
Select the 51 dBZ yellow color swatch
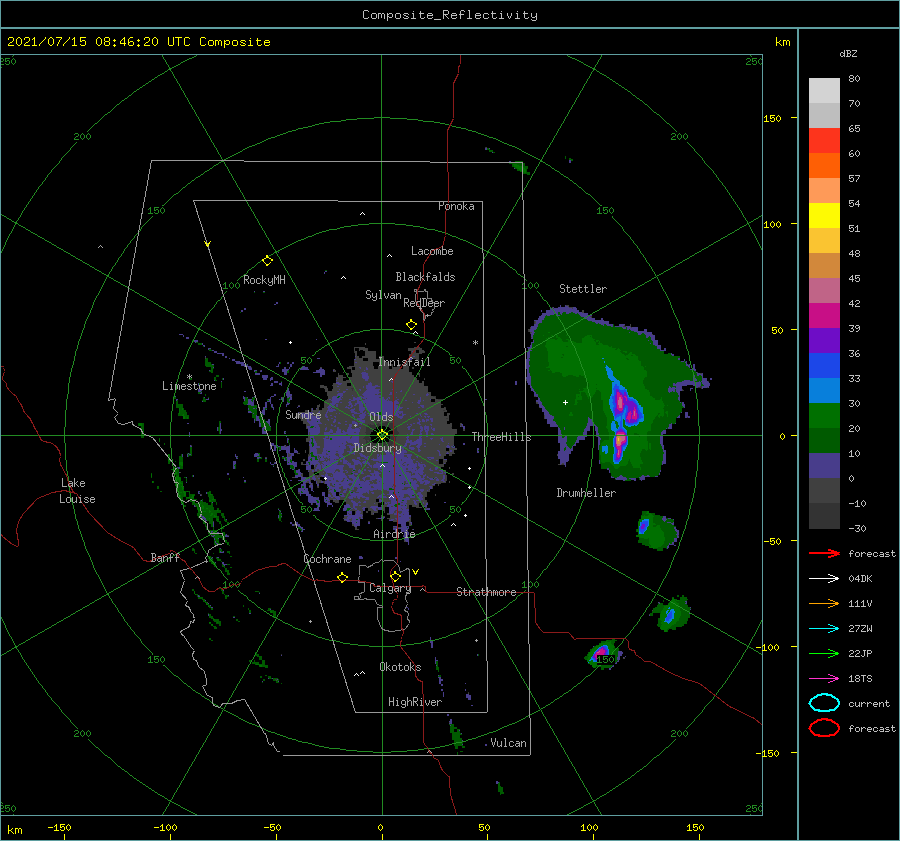point(824,215)
